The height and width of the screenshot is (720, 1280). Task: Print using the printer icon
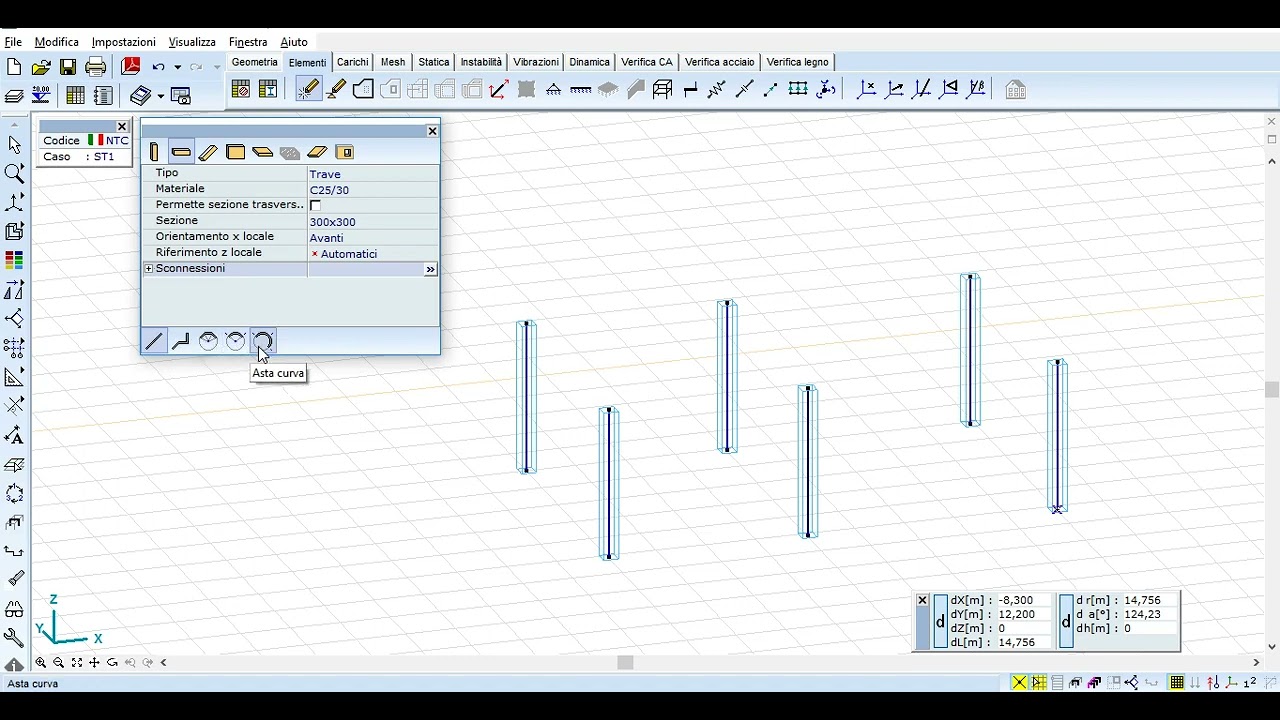point(96,67)
